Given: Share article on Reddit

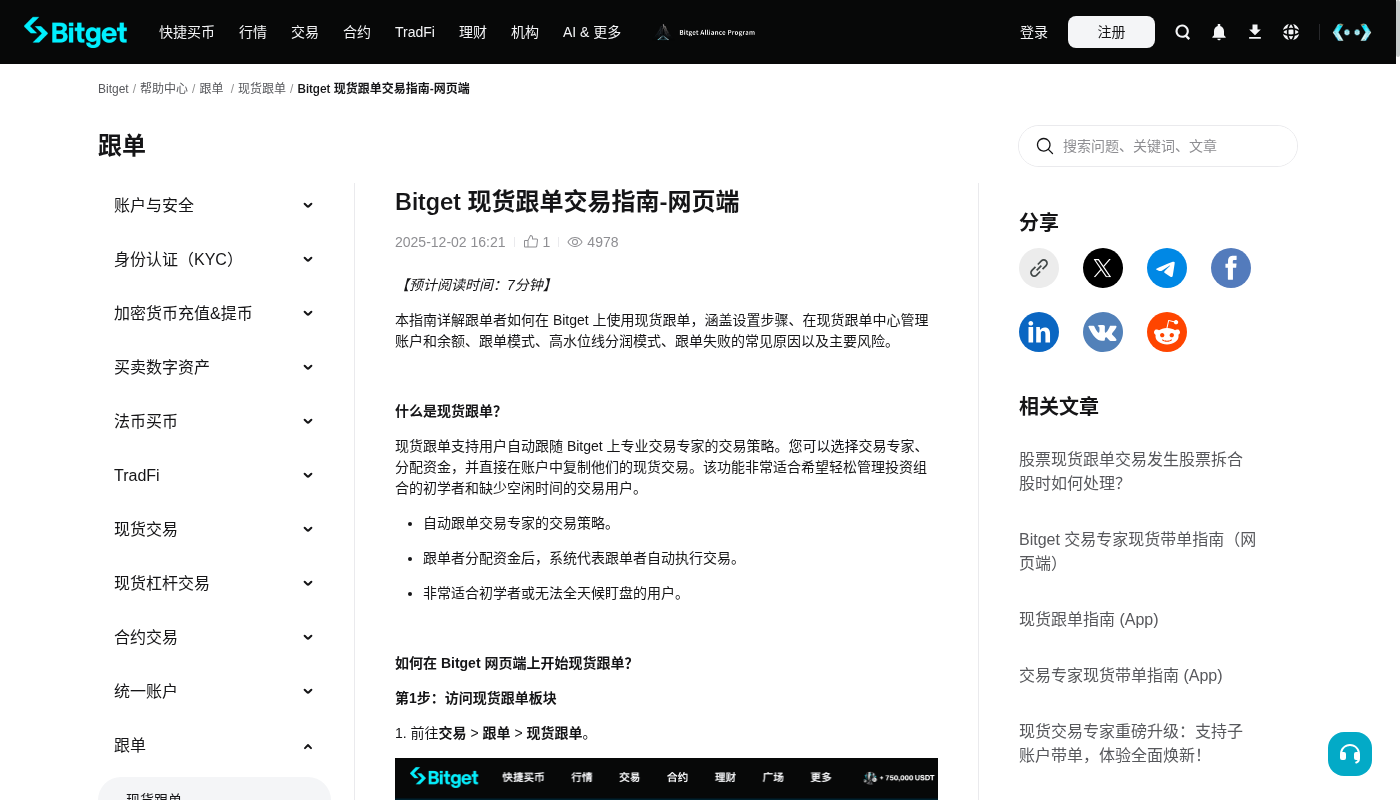Looking at the screenshot, I should click(1167, 332).
